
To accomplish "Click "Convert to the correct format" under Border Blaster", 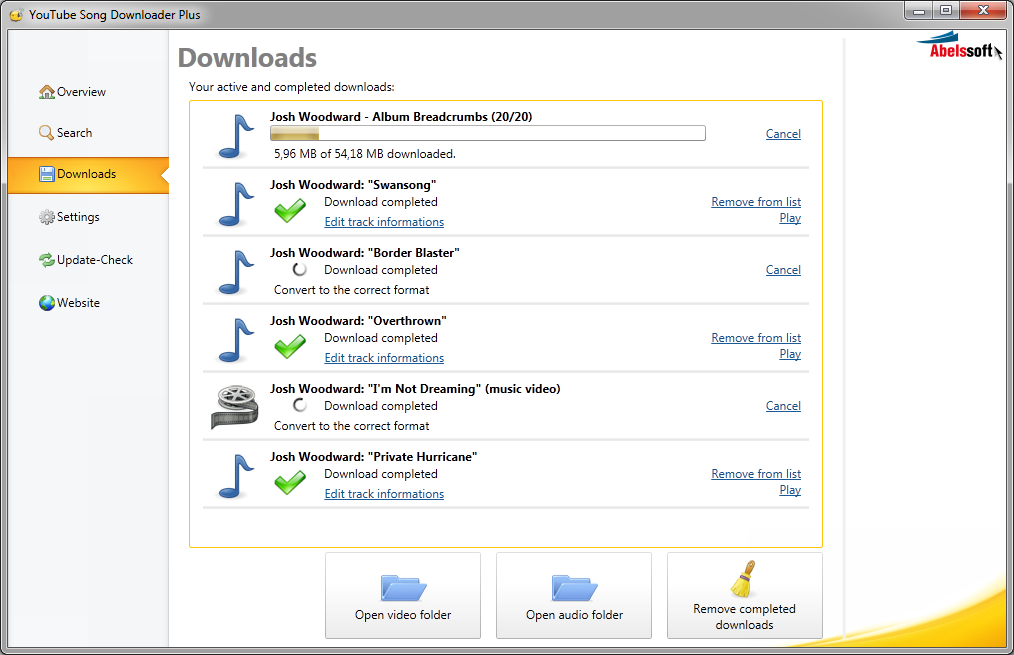I will [x=351, y=290].
